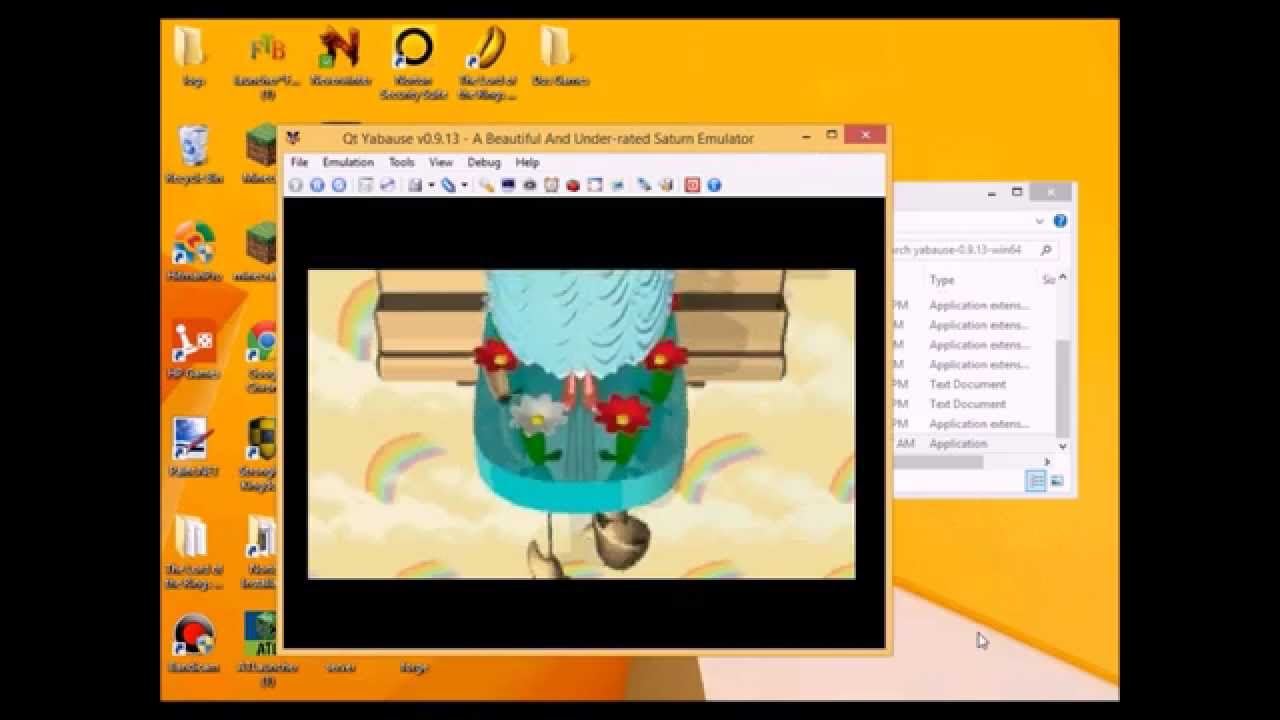Select the red N desktop icon
The image size is (1280, 720).
[x=339, y=57]
